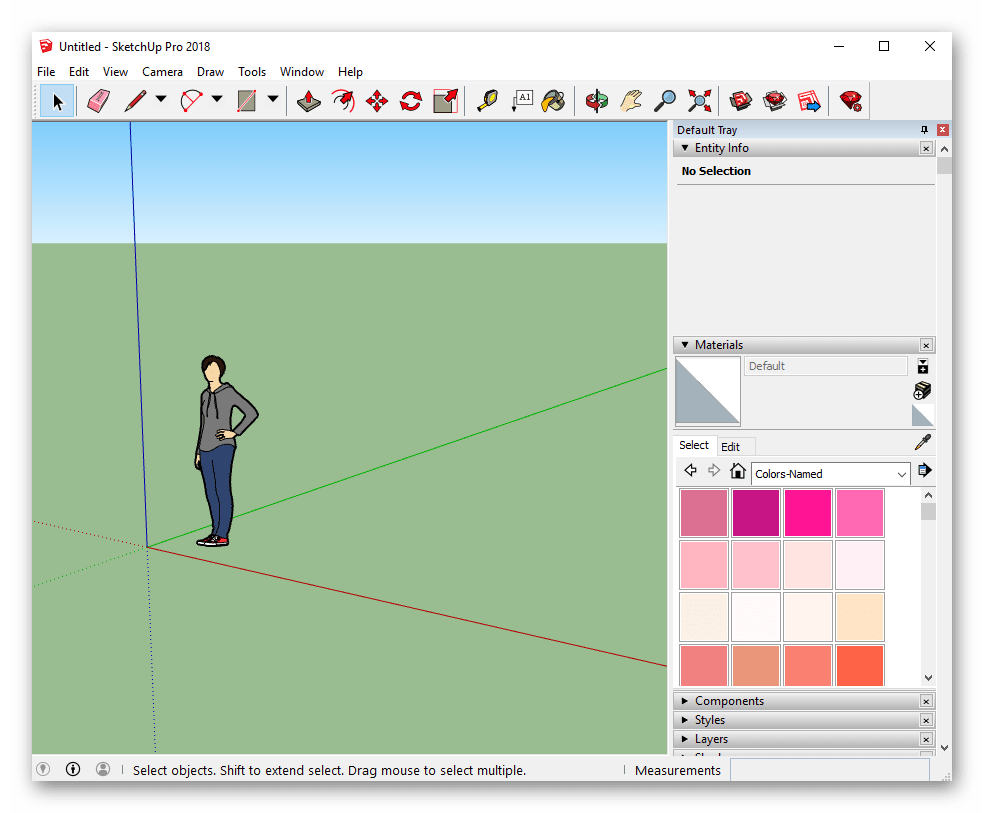The image size is (984, 813).
Task: Activate the Paint Bucket tool
Action: [554, 101]
